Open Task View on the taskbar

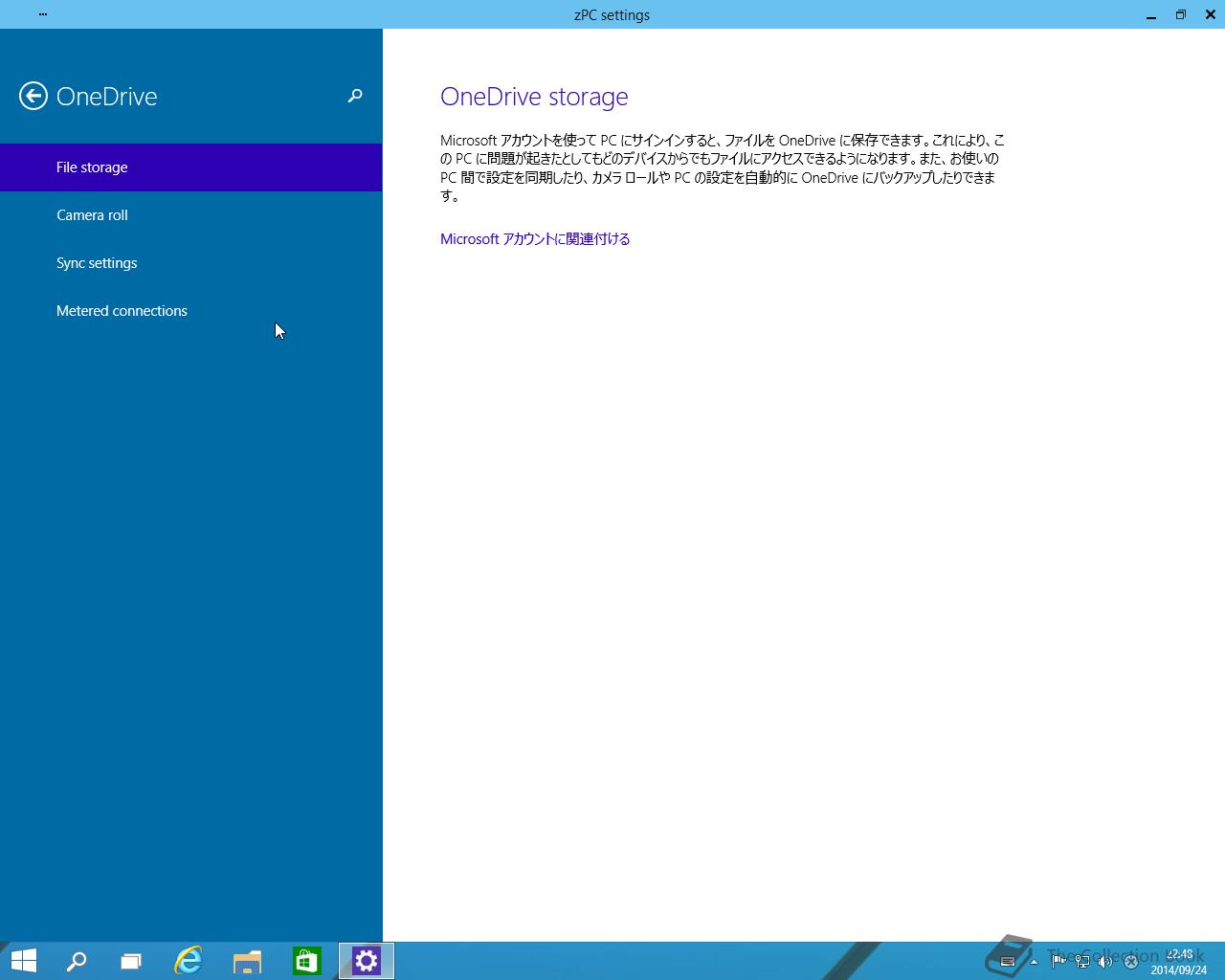(x=131, y=961)
